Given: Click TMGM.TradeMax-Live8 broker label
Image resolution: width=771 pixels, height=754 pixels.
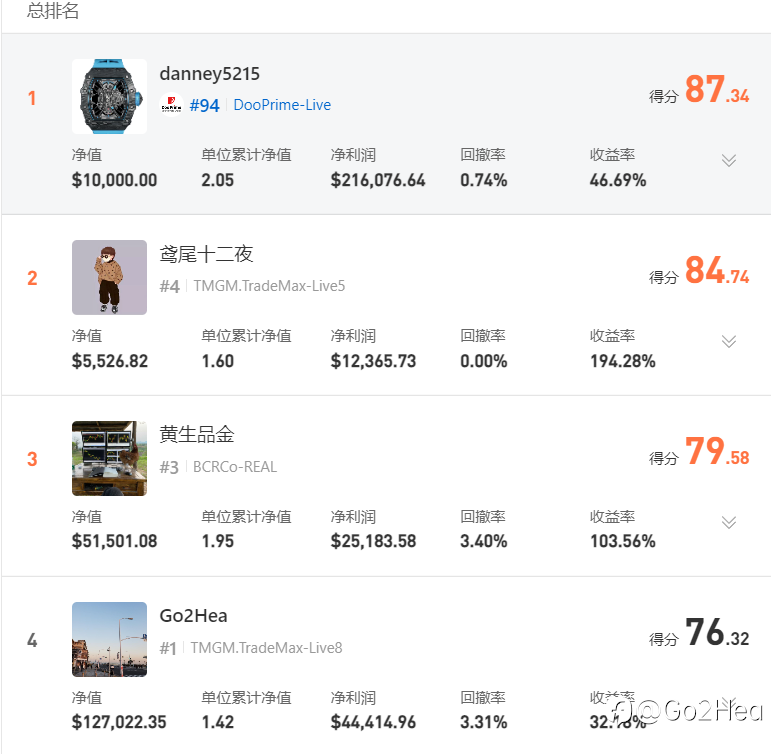Looking at the screenshot, I should [266, 648].
